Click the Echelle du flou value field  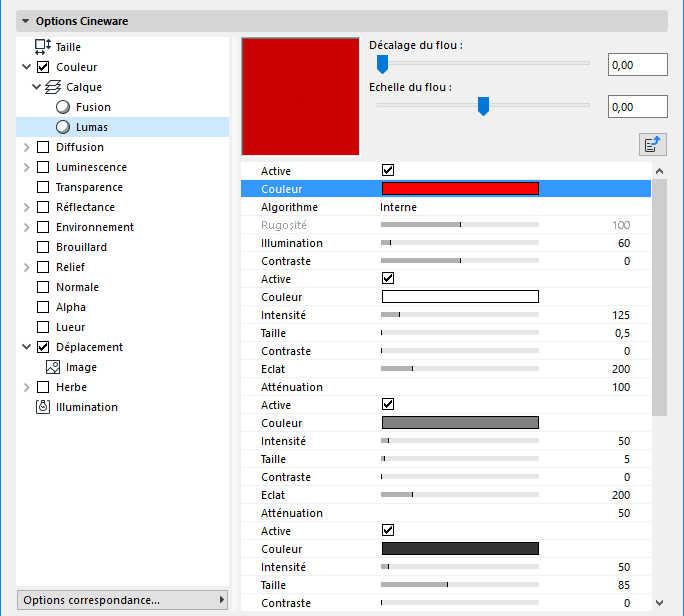click(637, 106)
